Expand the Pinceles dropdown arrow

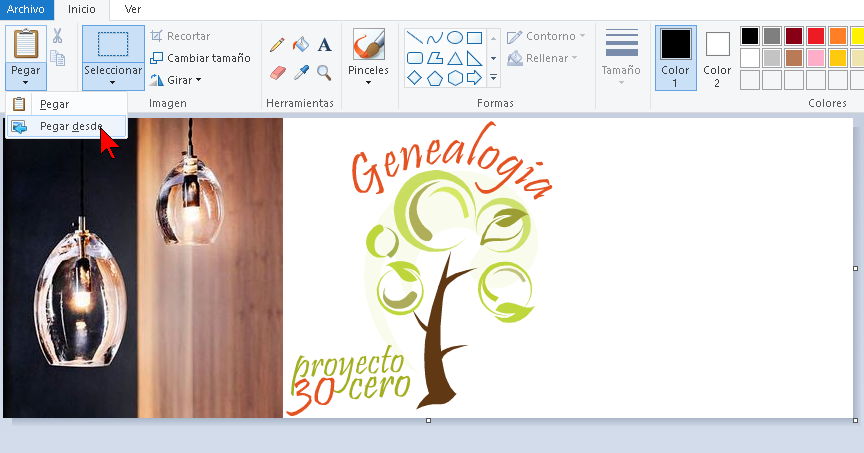pos(368,83)
